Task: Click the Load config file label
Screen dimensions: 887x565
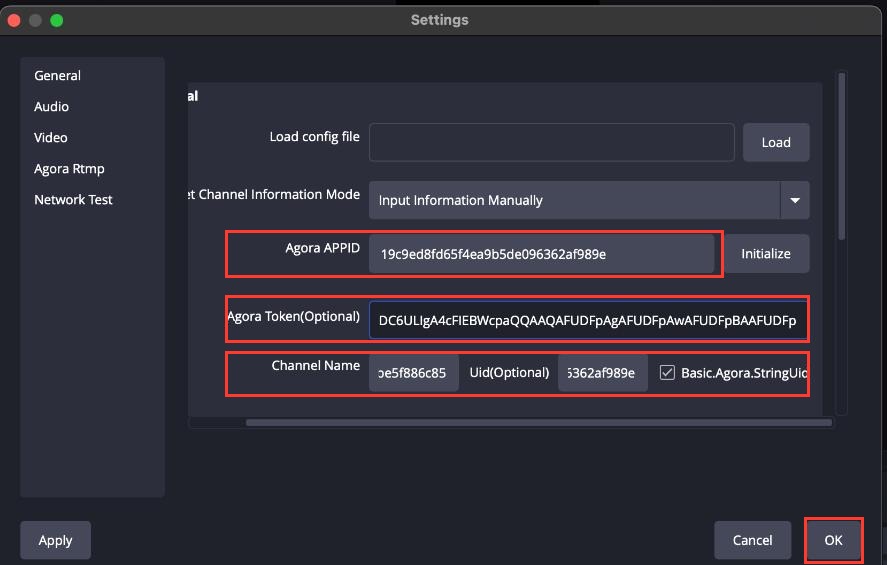Action: (x=315, y=137)
